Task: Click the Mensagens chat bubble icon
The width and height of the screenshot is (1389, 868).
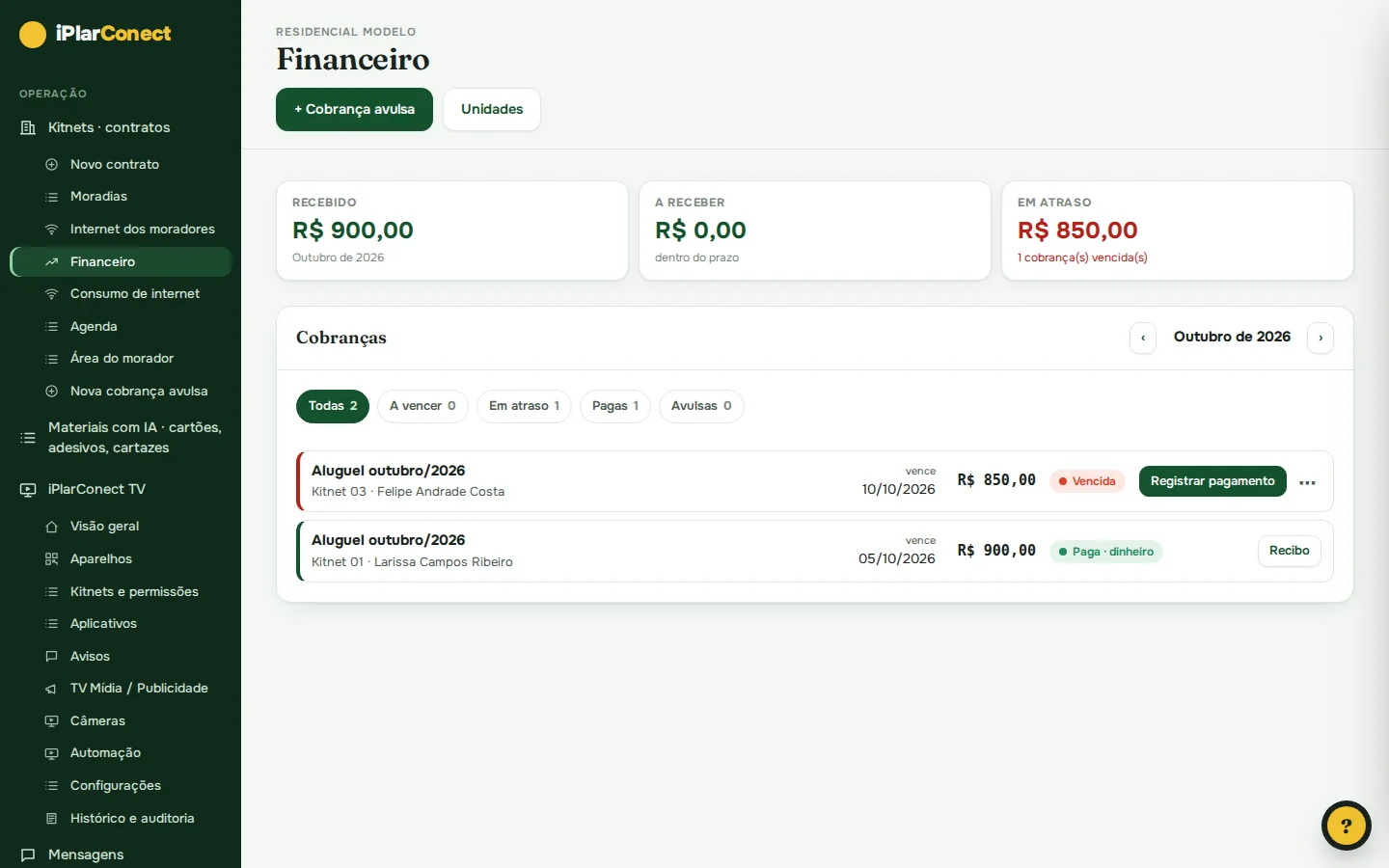Action: pyautogui.click(x=28, y=854)
